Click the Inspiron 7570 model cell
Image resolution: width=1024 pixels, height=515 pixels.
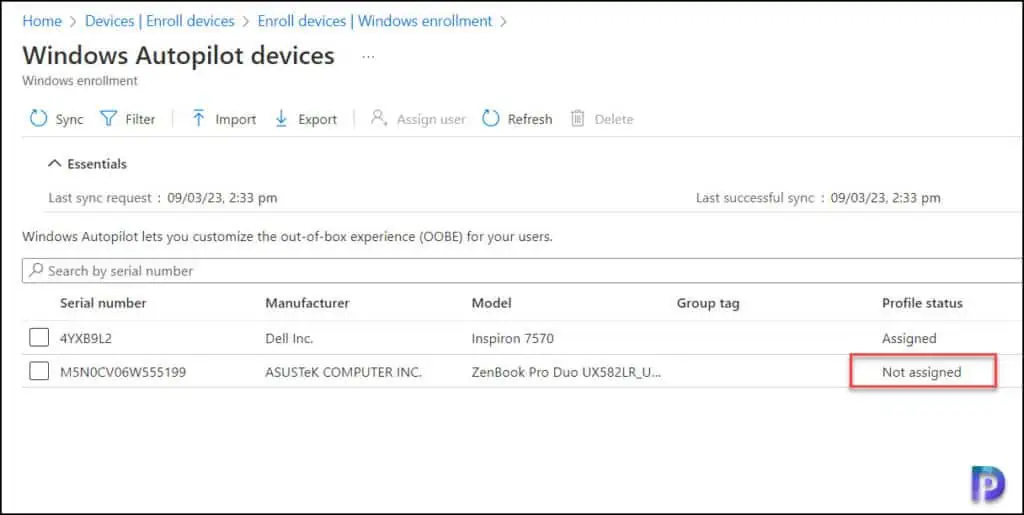tap(513, 338)
